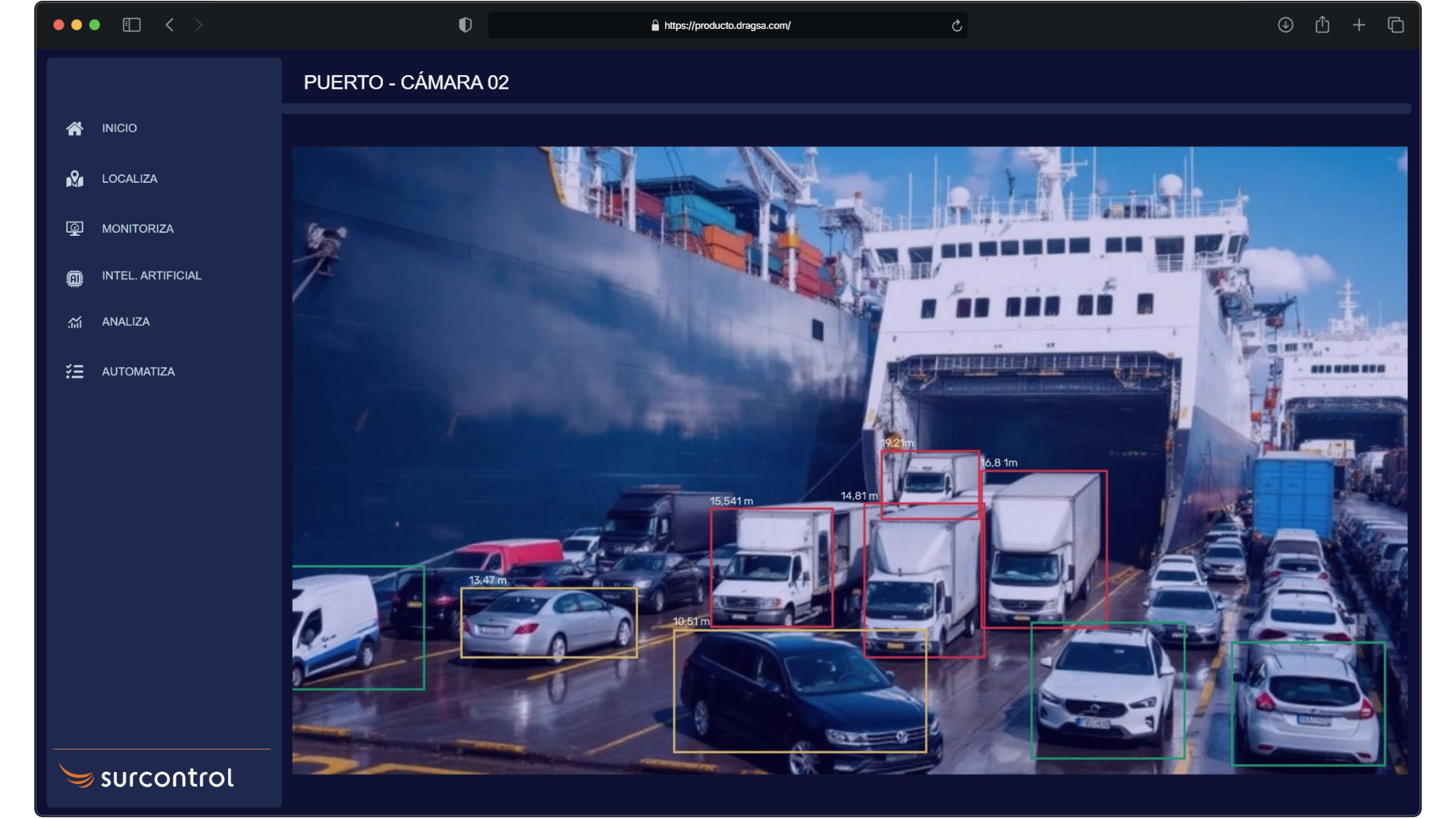Click the home icon beside INICIO
Screen dimensions: 1456x819
click(74, 128)
